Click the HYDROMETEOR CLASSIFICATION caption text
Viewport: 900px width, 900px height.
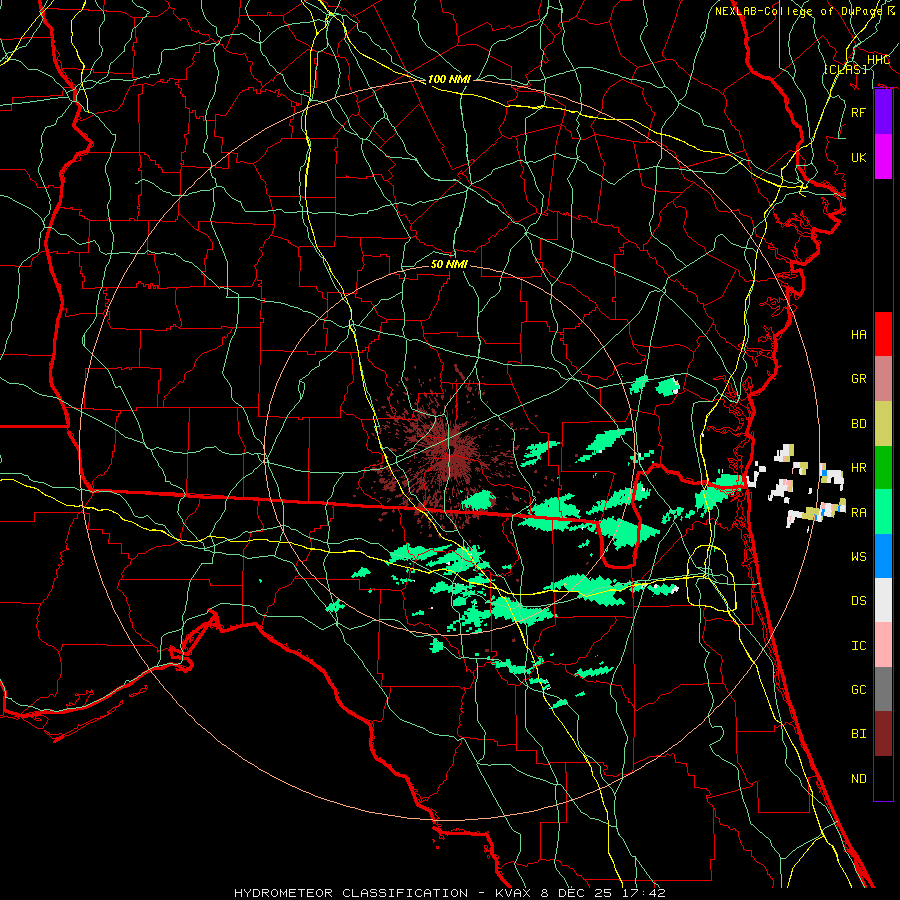click(351, 893)
